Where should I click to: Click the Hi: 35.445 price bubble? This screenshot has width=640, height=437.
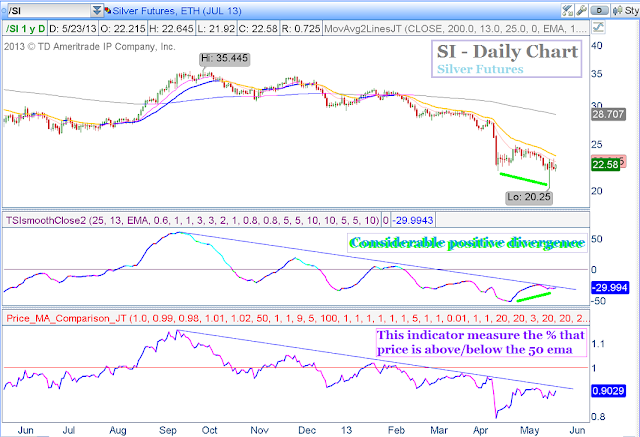click(x=224, y=58)
